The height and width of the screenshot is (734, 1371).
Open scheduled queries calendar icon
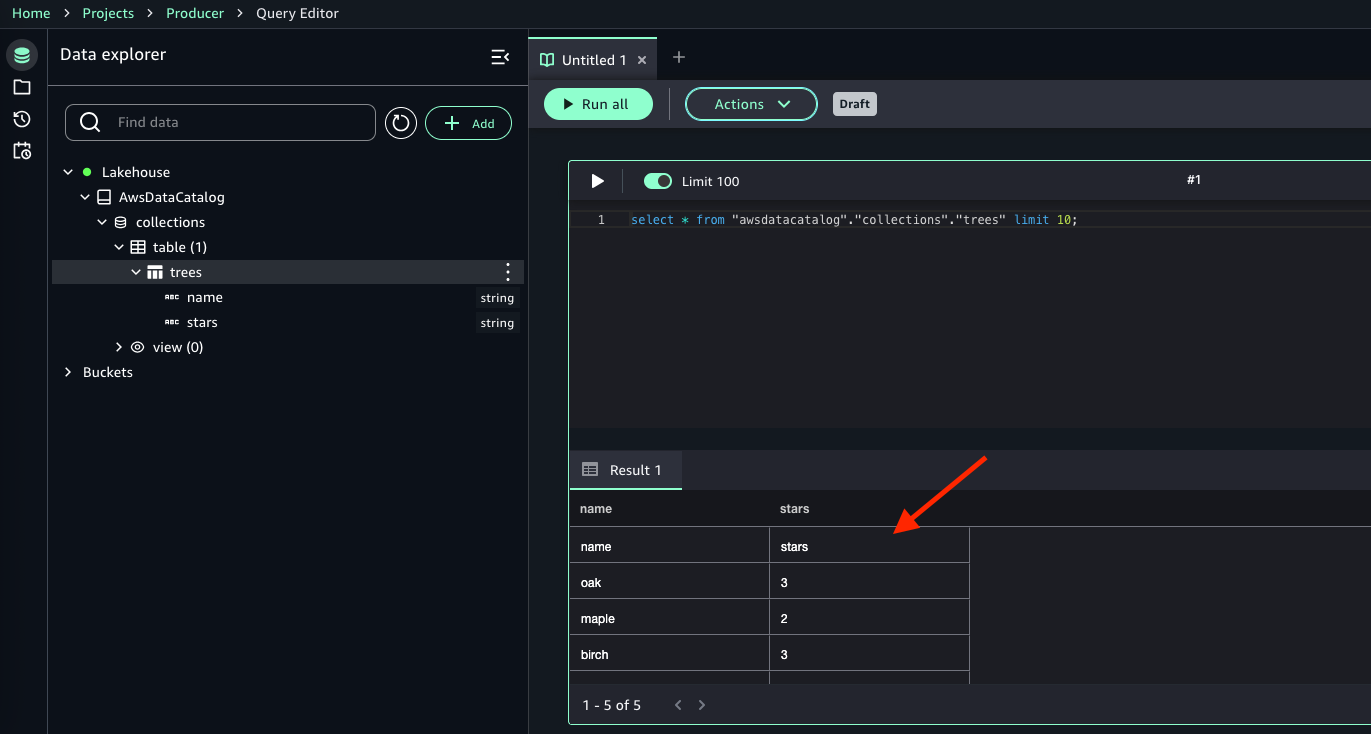click(22, 151)
